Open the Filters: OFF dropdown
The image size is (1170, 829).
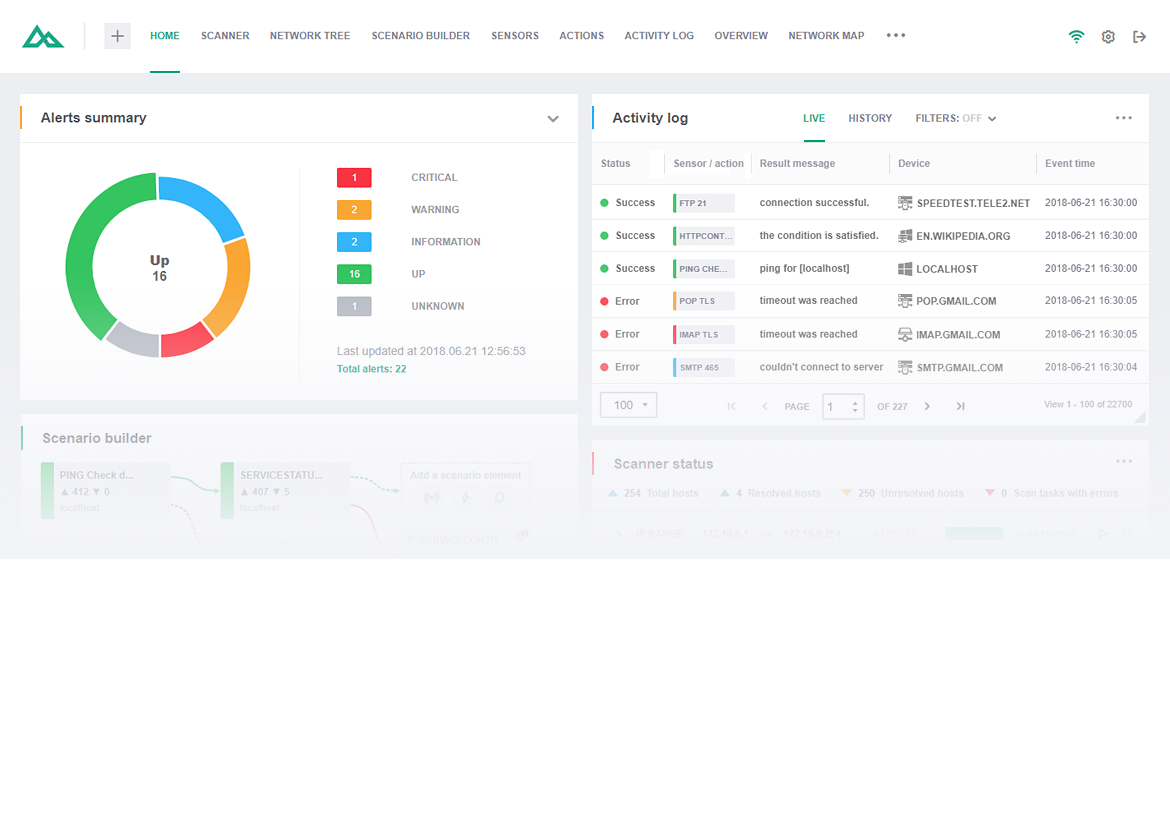(x=956, y=118)
